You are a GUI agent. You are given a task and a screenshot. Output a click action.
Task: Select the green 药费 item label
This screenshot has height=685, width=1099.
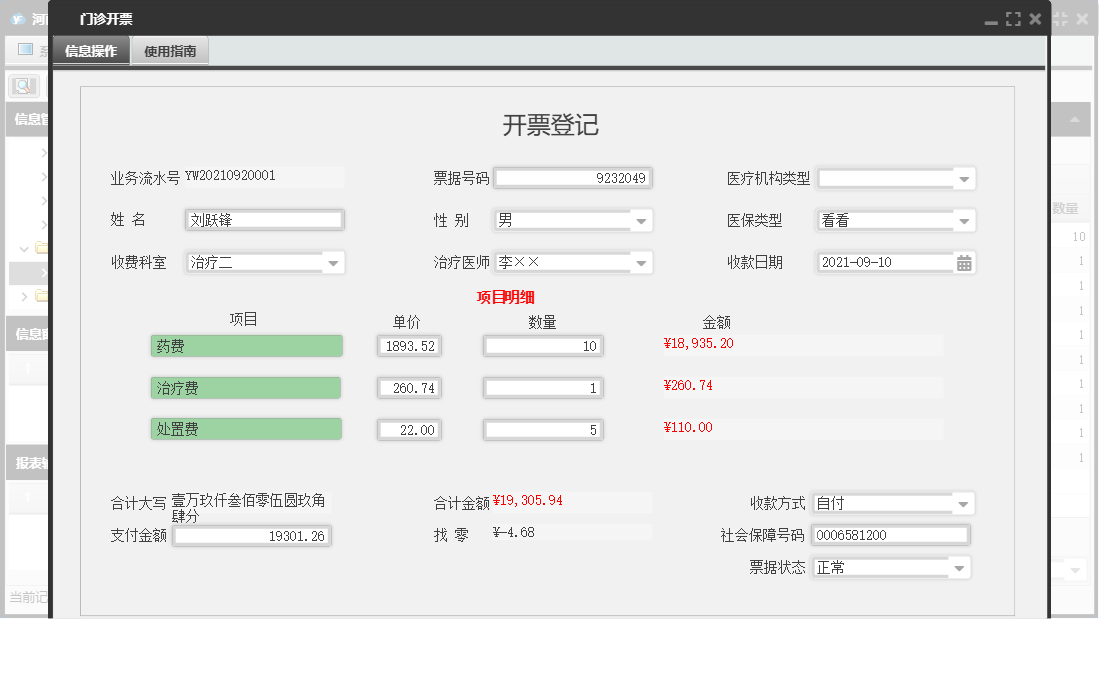tap(246, 345)
